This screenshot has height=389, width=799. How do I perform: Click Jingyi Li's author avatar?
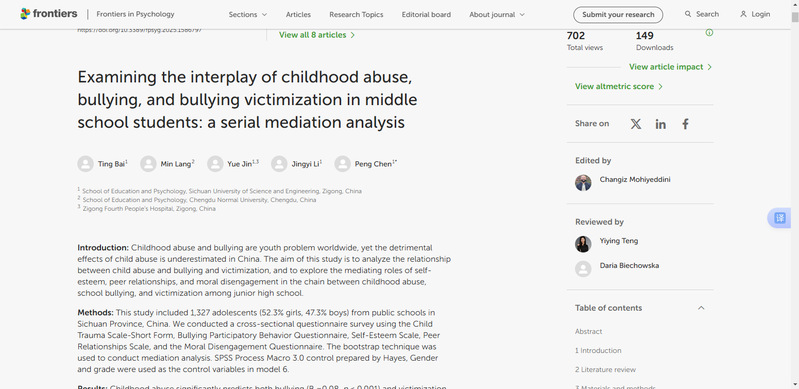(279, 164)
